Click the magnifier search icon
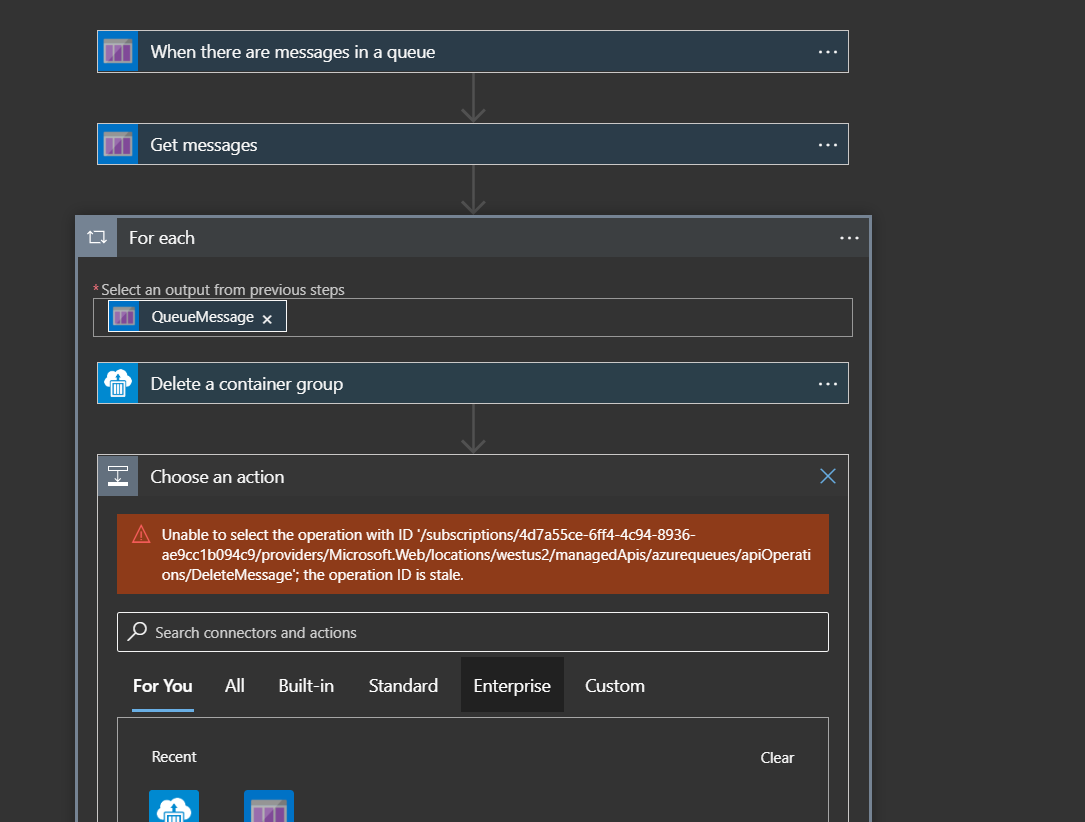This screenshot has height=822, width=1085. pyautogui.click(x=137, y=631)
